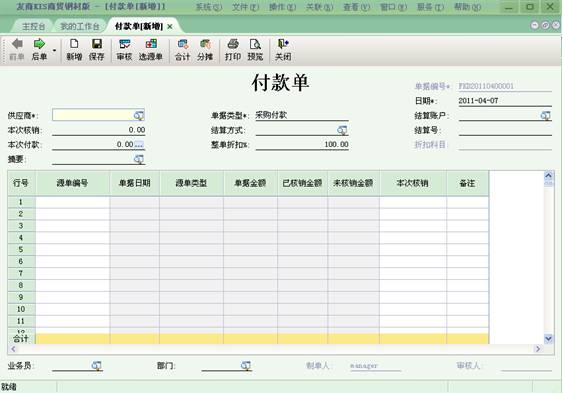Close the form with 关闭 toolbar icon
Screen dimensions: 562x393
(x=283, y=49)
